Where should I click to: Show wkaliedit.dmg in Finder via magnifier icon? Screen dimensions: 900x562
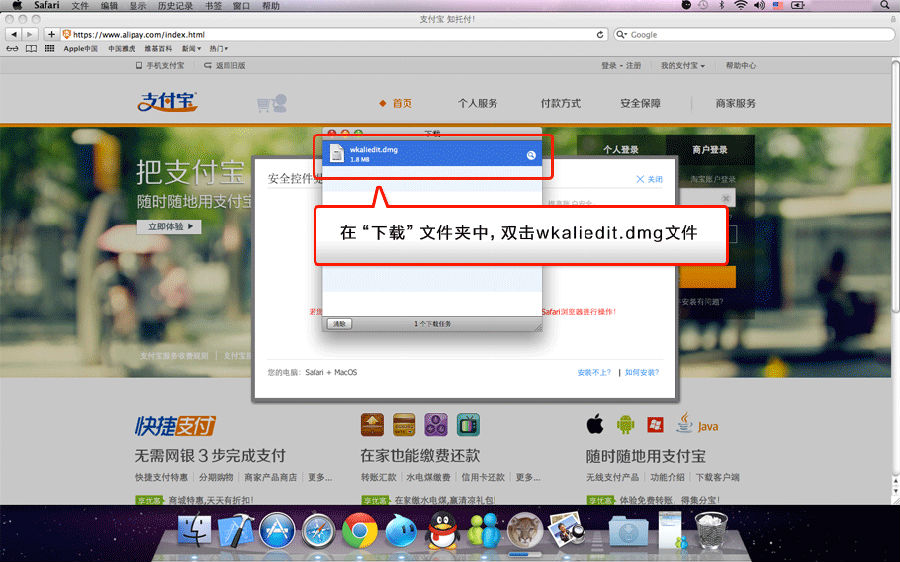[x=531, y=155]
